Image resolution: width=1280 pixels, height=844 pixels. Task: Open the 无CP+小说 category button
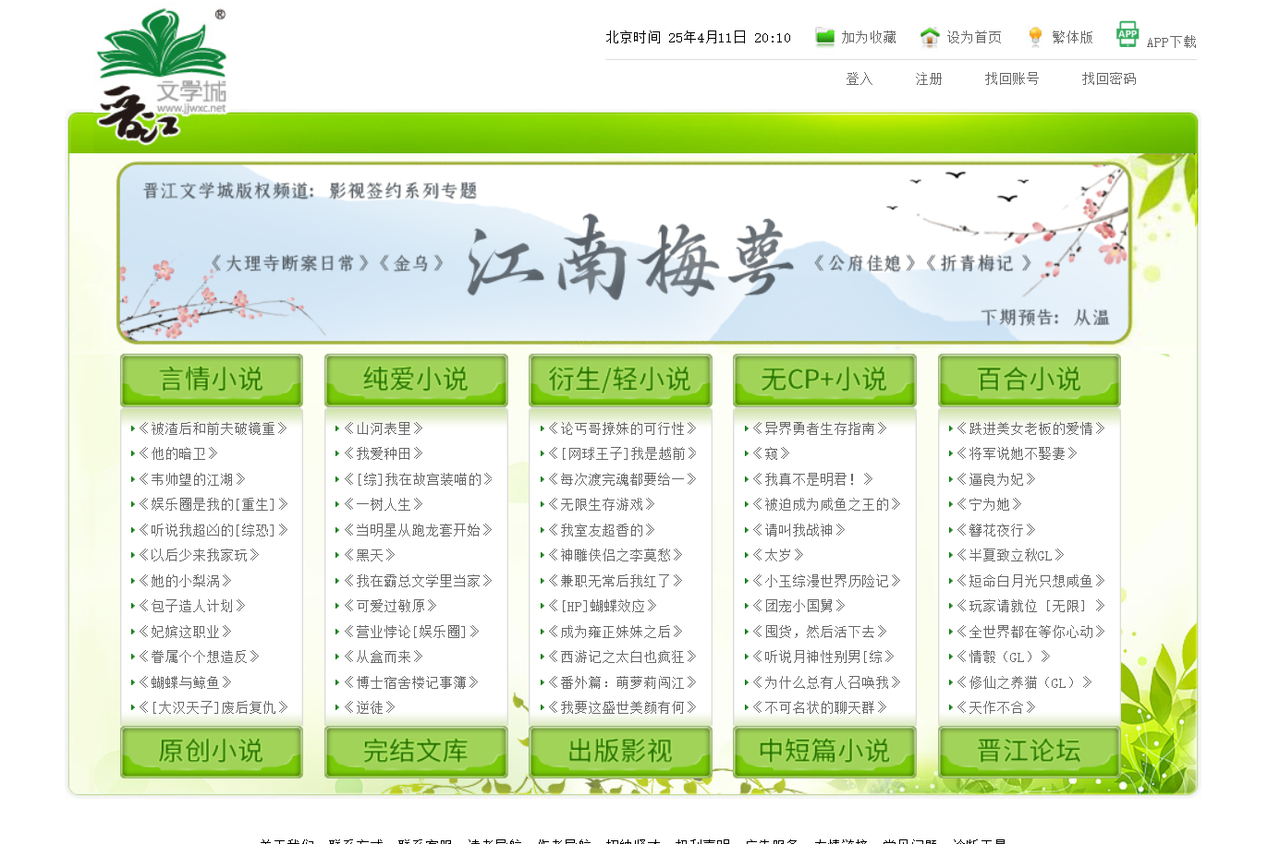click(x=824, y=380)
